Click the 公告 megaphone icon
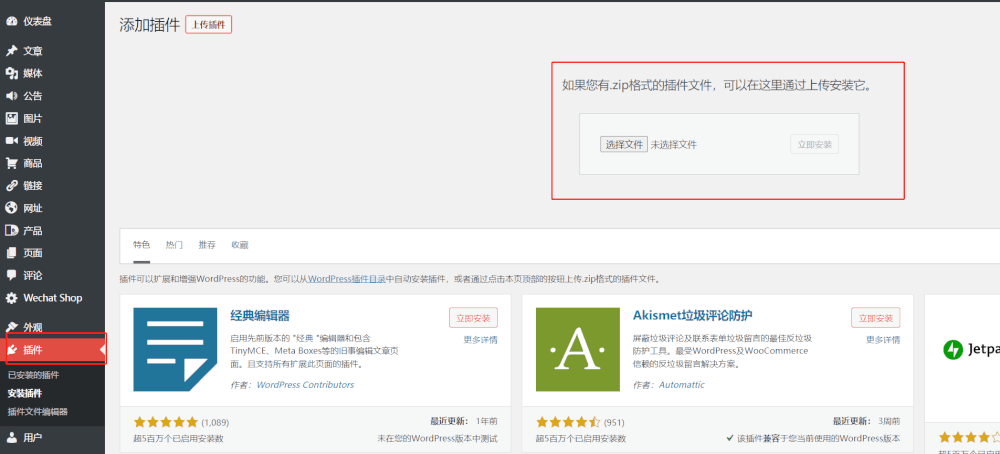Viewport: 1000px width, 454px height. 12,96
